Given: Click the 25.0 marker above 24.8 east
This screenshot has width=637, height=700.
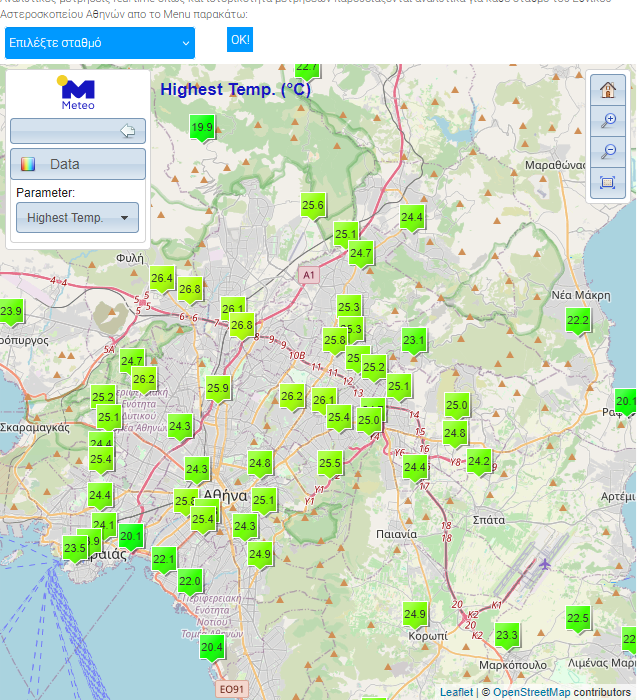Looking at the screenshot, I should point(457,406).
